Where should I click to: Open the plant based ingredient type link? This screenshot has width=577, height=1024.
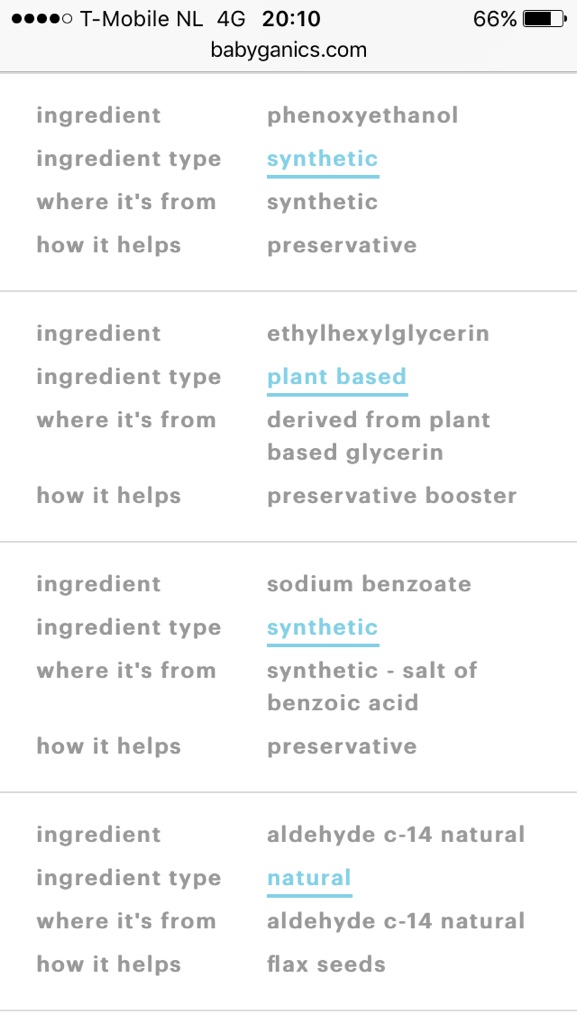coord(337,377)
